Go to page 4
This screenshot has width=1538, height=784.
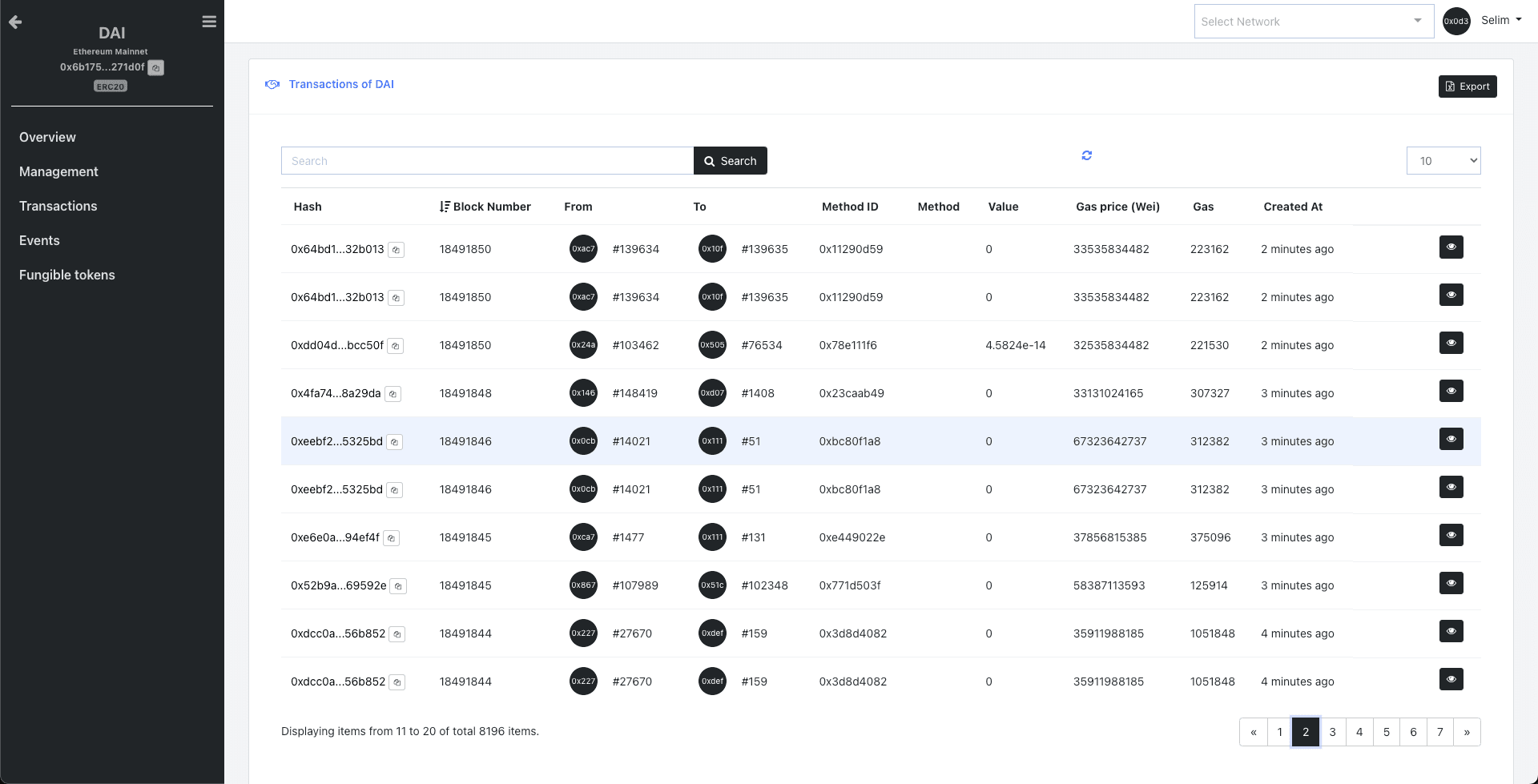tap(1359, 732)
